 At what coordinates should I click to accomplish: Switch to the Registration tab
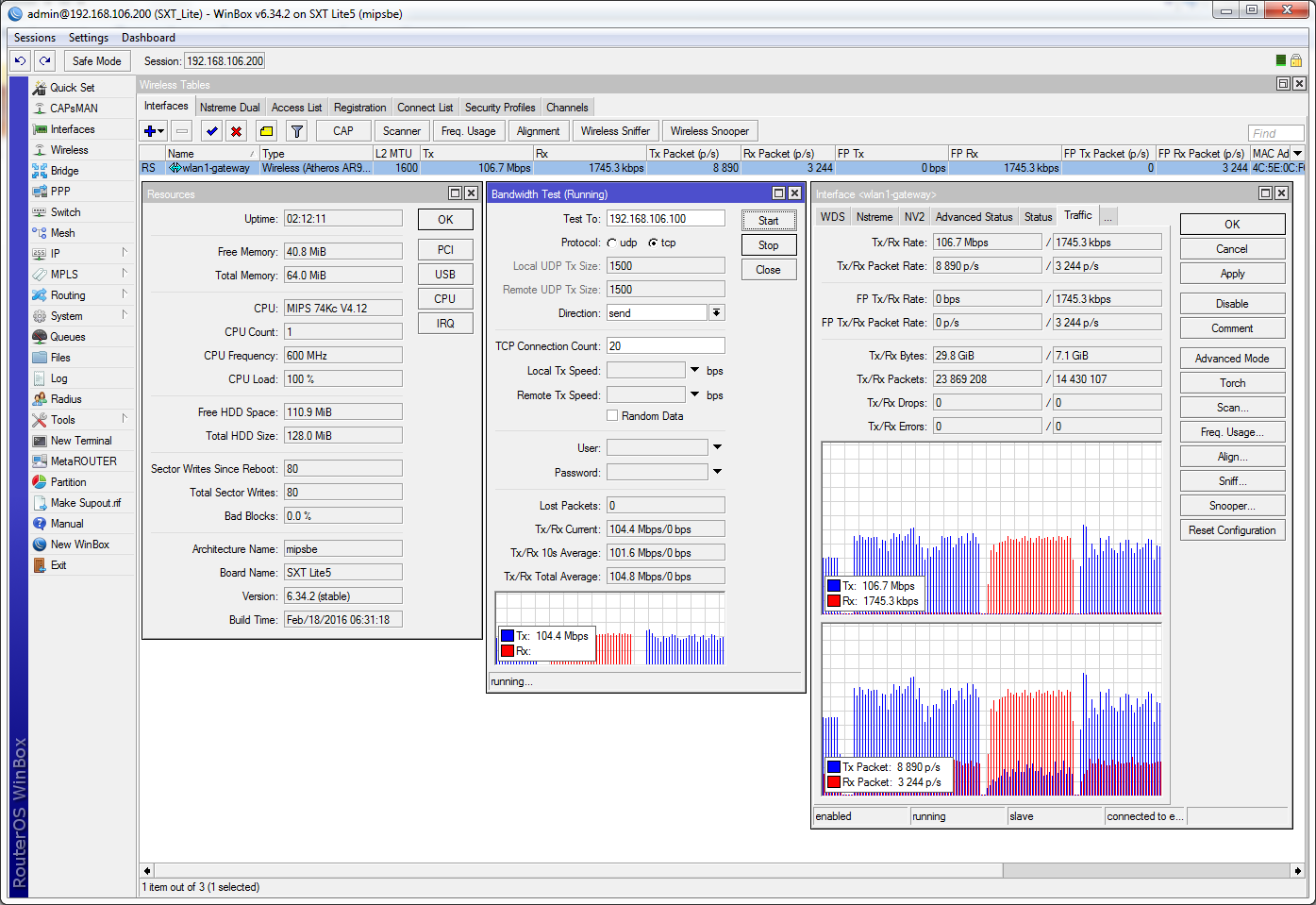[x=359, y=108]
